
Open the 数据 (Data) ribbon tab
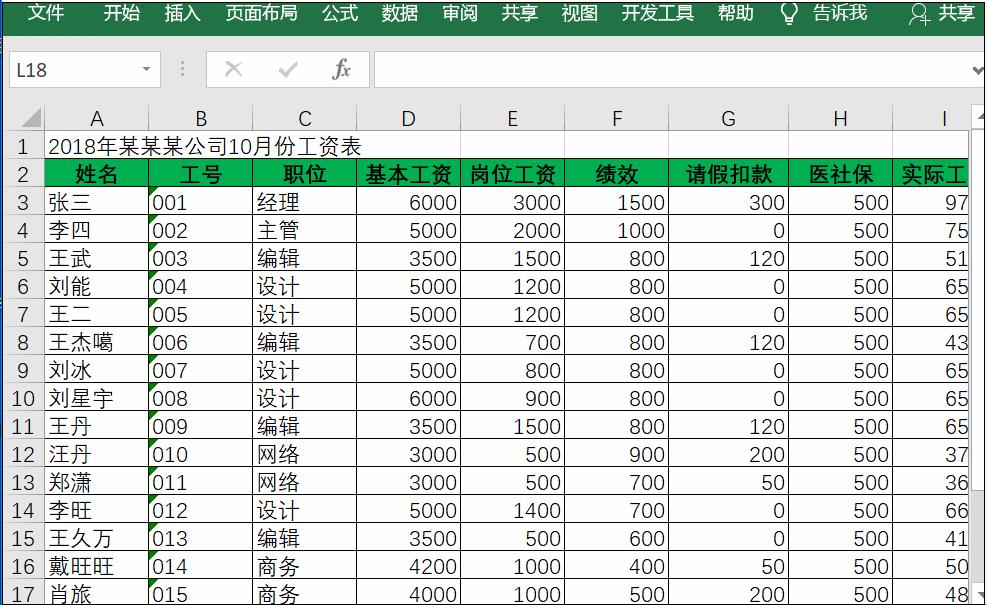[x=399, y=15]
